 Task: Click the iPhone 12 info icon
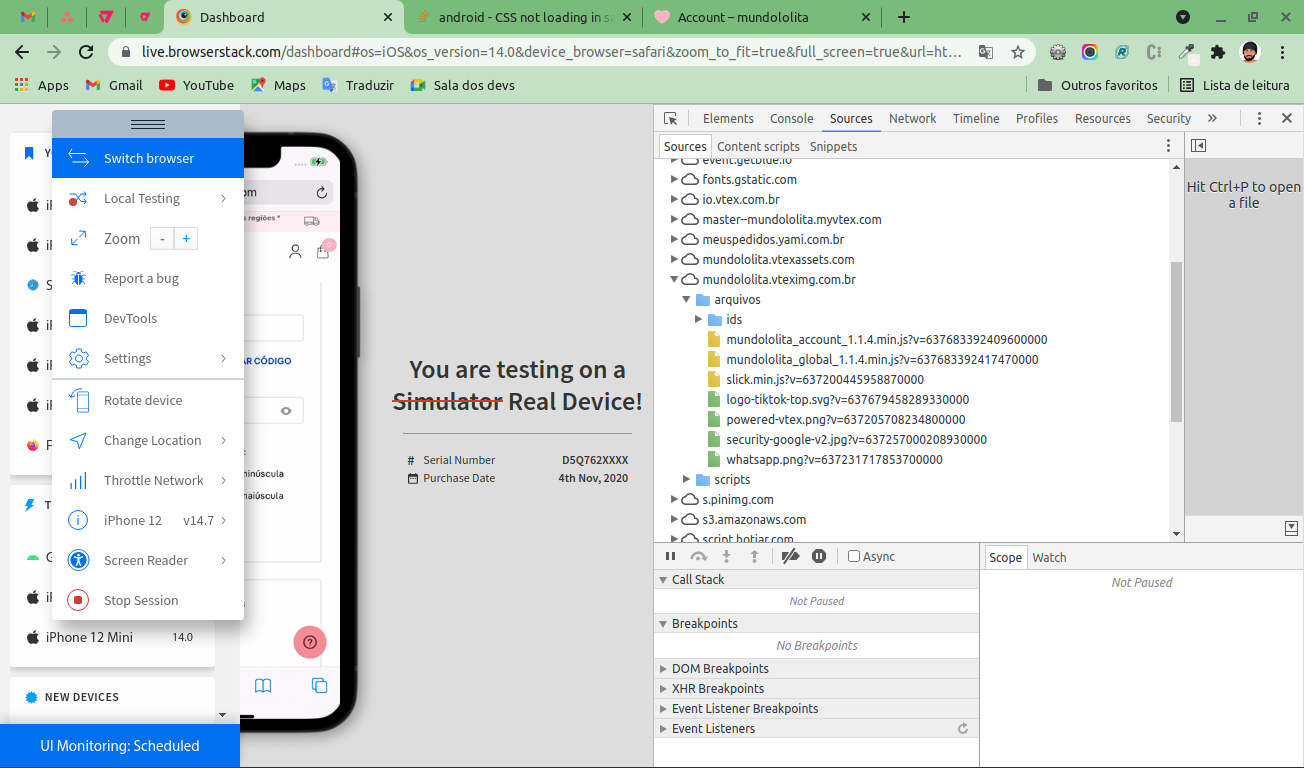78,520
